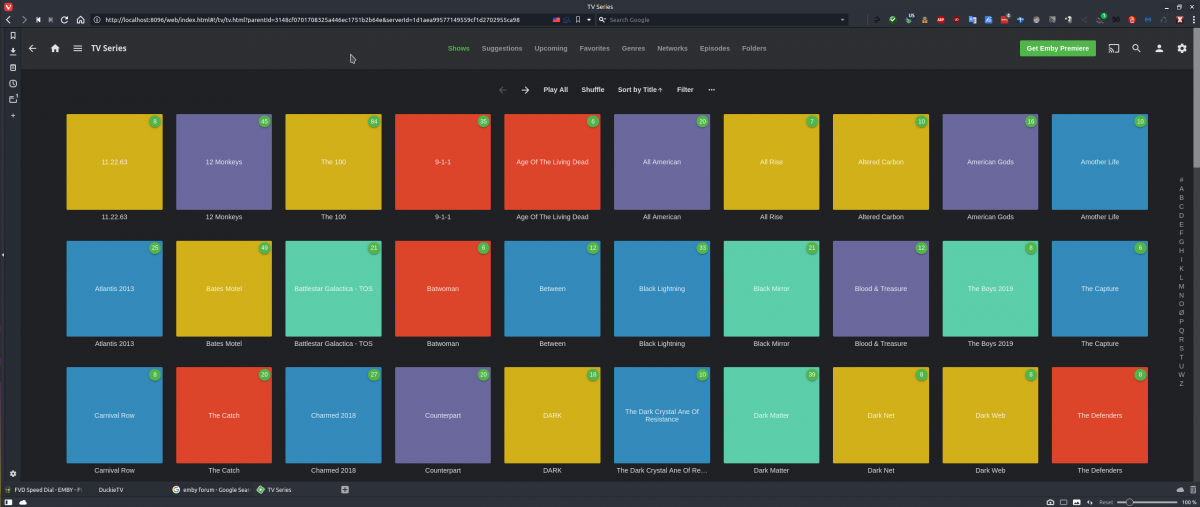
Task: Click the Play All button
Action: pos(555,90)
